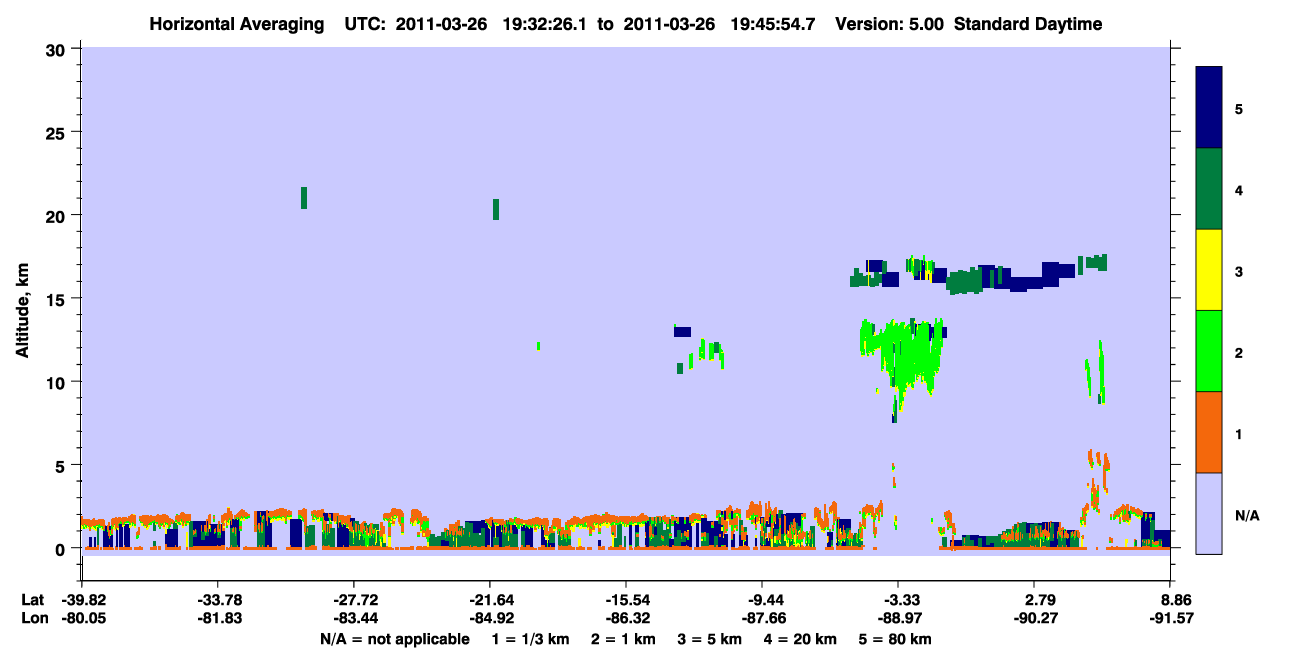Click the longitude value -86.32

pos(626,618)
